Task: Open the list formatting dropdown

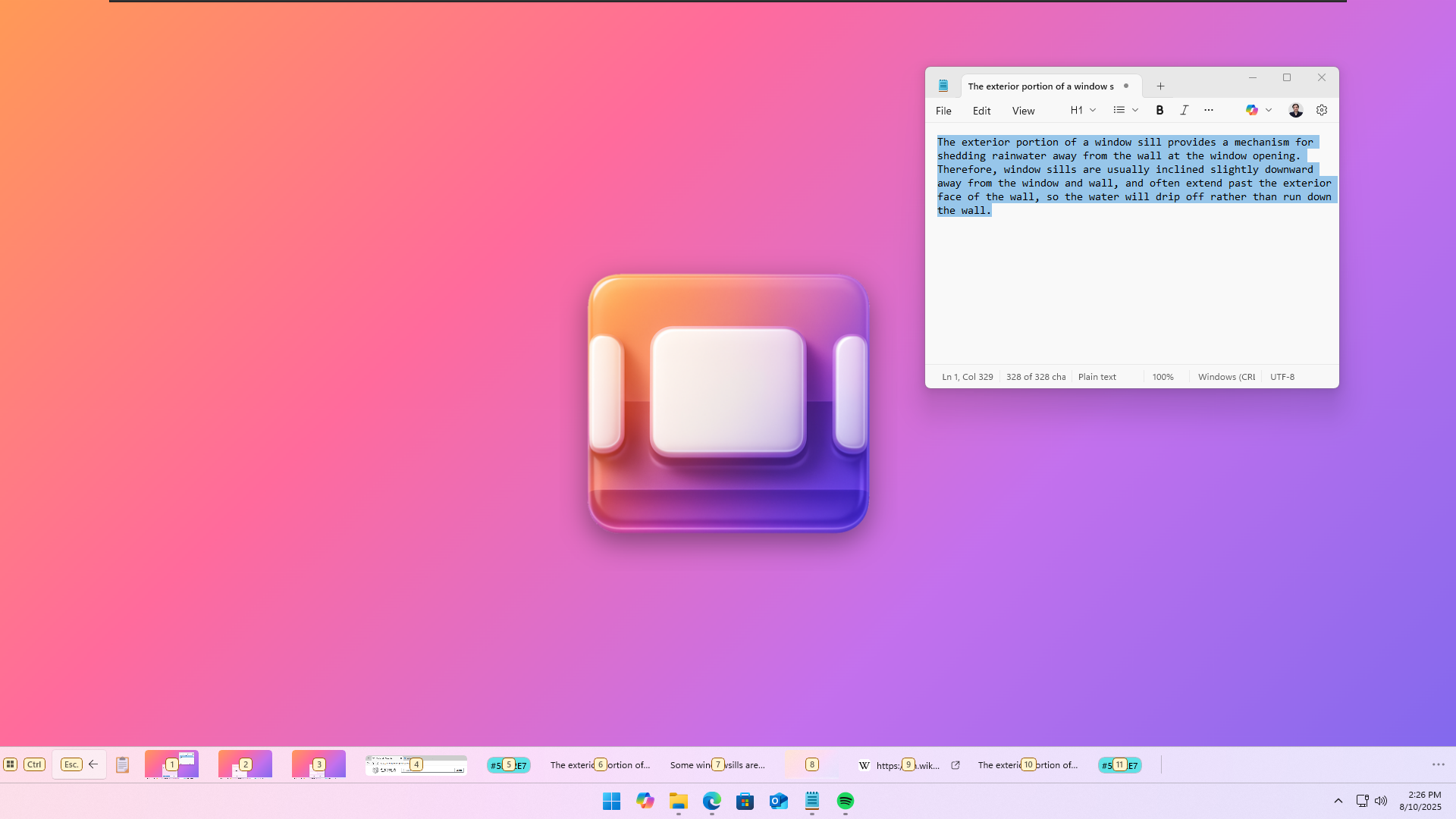Action: 1123,110
